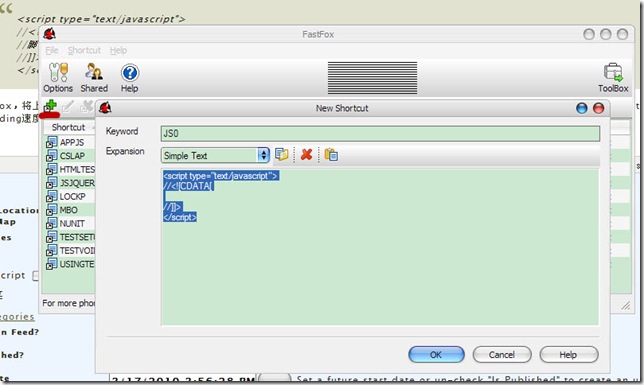
Task: Click the Help question-mark toolbar icon
Action: 129,78
